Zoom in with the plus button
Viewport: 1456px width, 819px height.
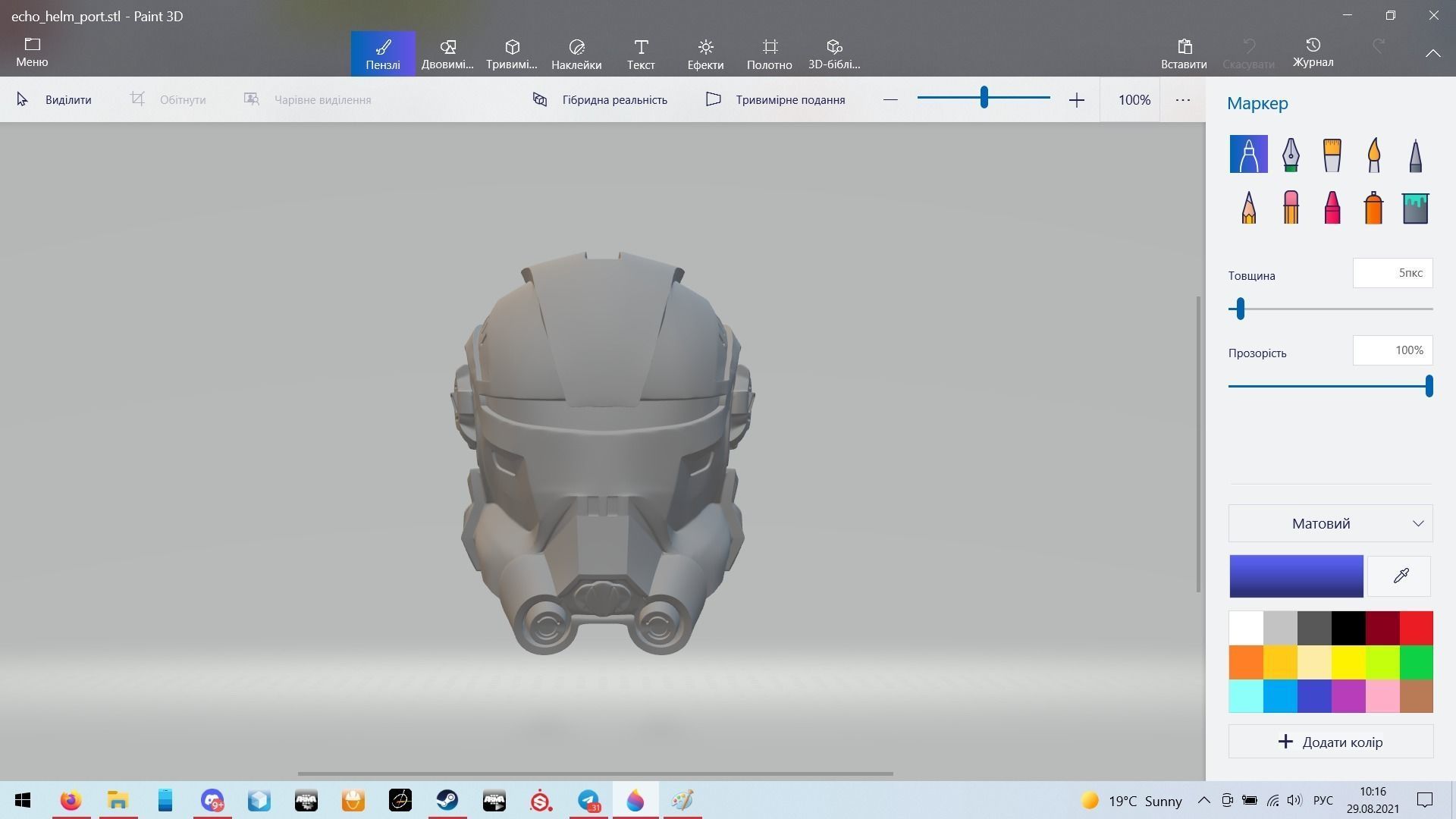(x=1076, y=99)
